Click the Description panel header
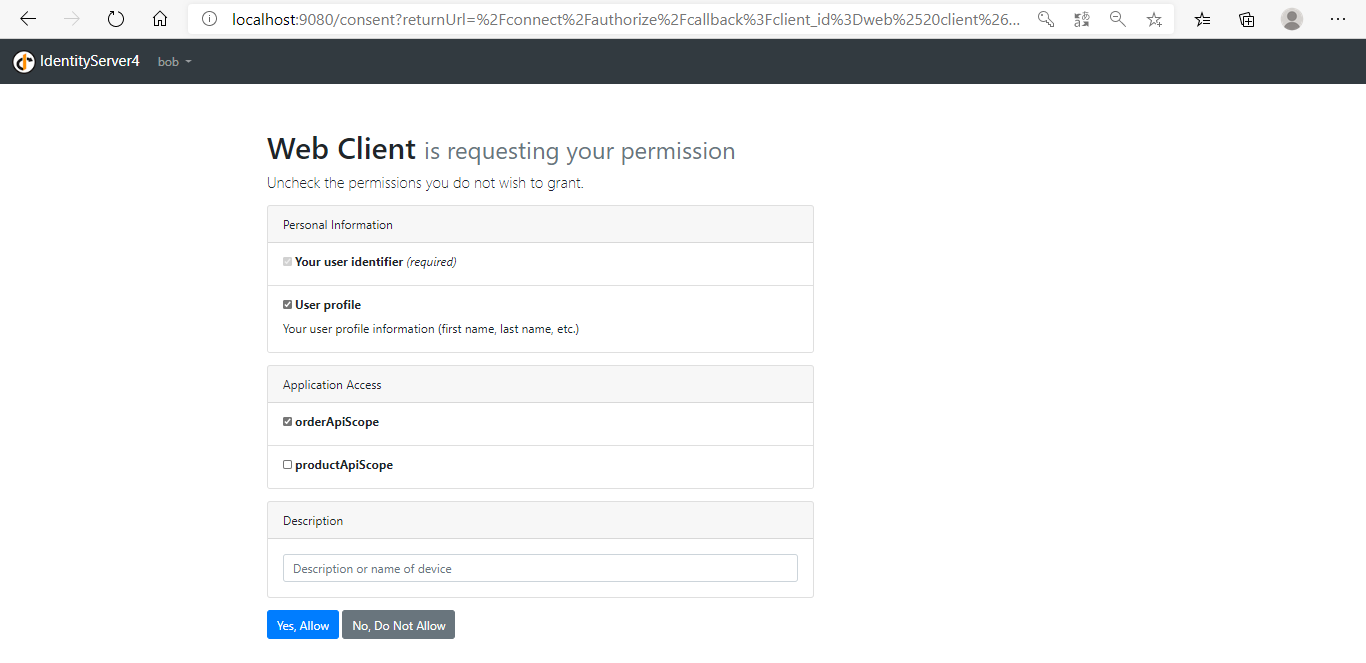The height and width of the screenshot is (663, 1366). pos(540,521)
